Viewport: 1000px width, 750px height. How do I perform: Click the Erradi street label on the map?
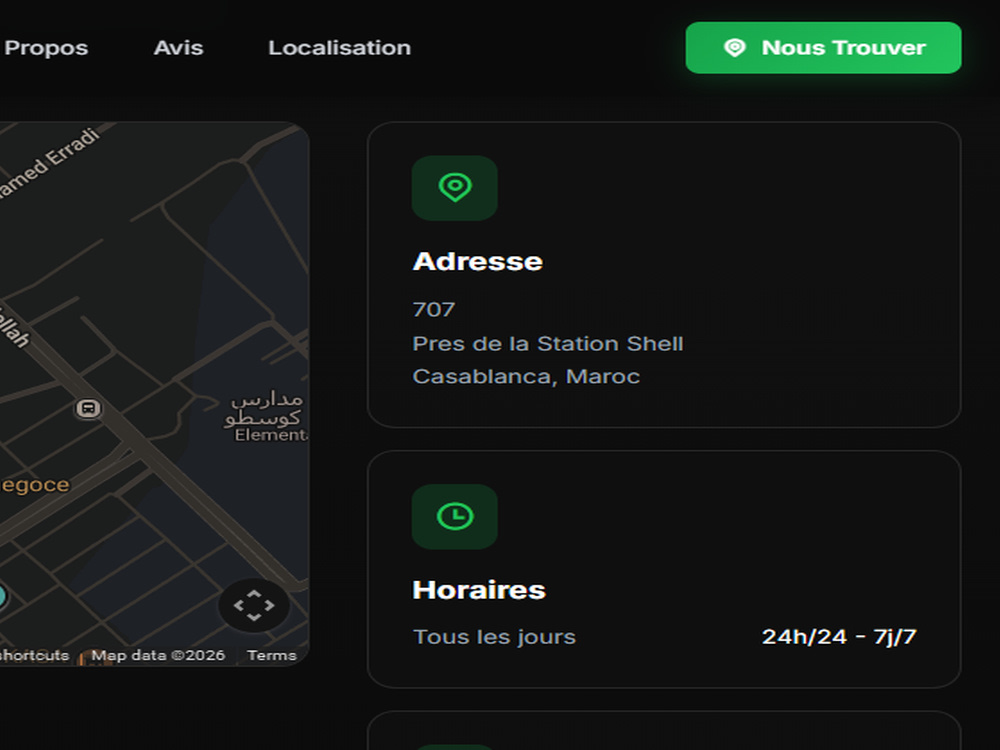(49, 164)
